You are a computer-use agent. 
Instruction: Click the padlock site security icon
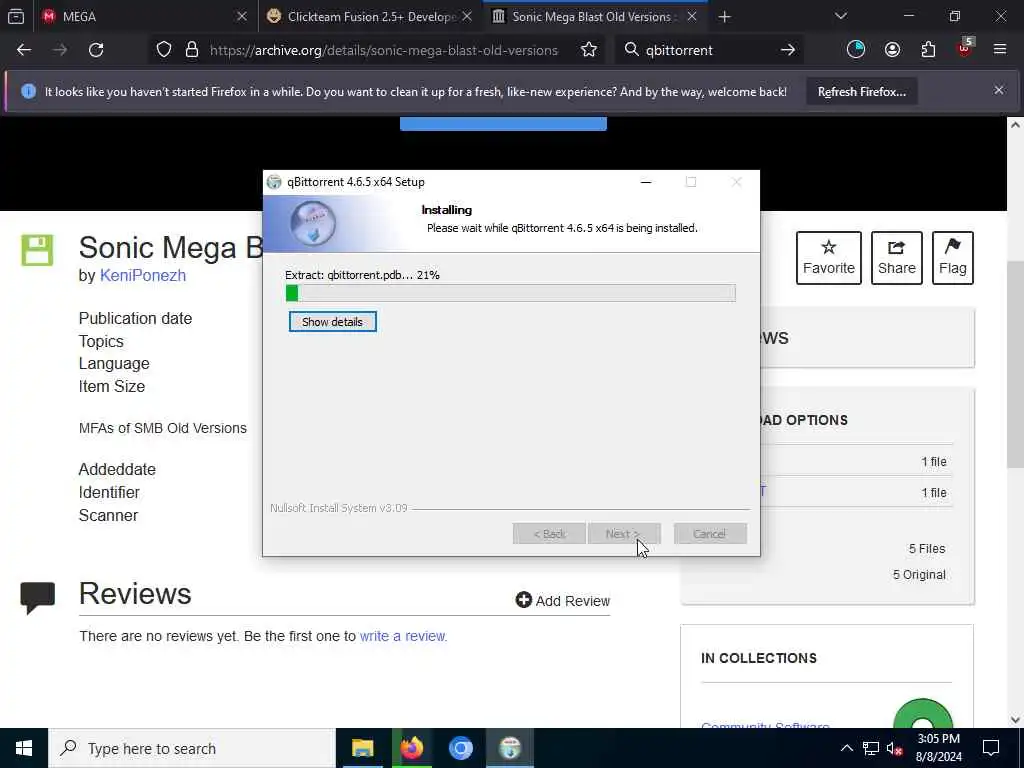tap(192, 50)
